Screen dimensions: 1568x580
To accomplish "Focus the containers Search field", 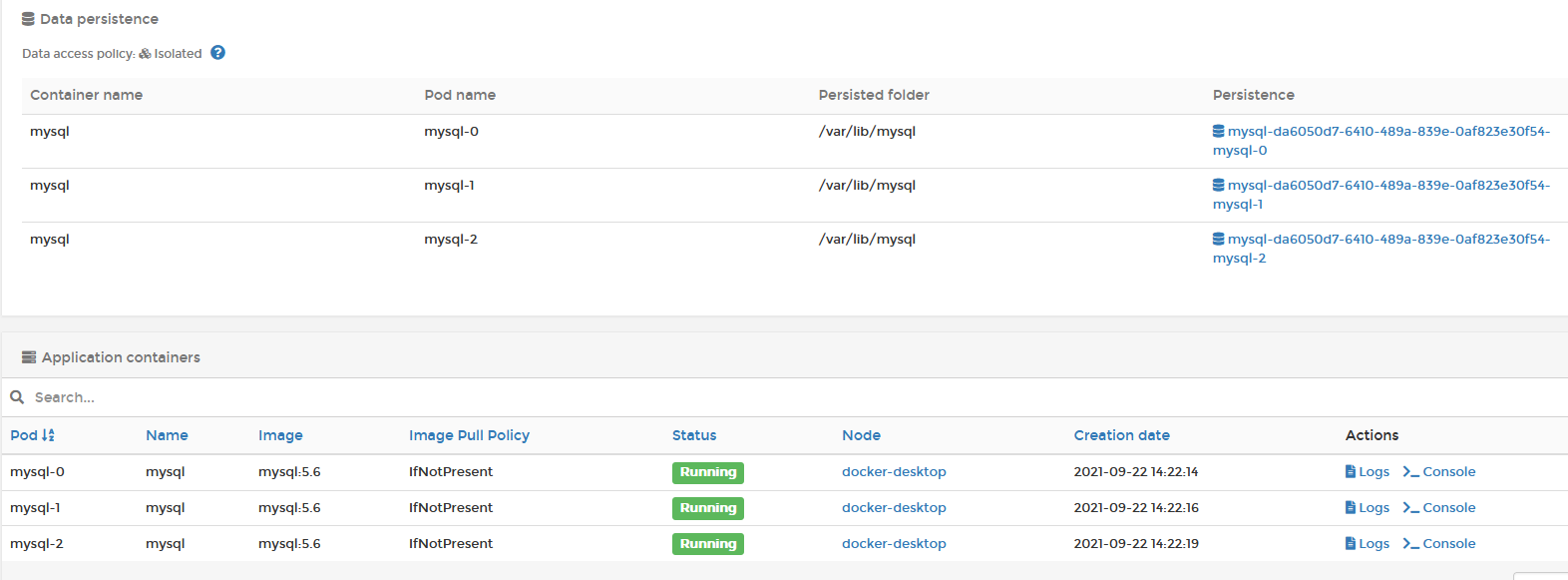I will point(784,397).
